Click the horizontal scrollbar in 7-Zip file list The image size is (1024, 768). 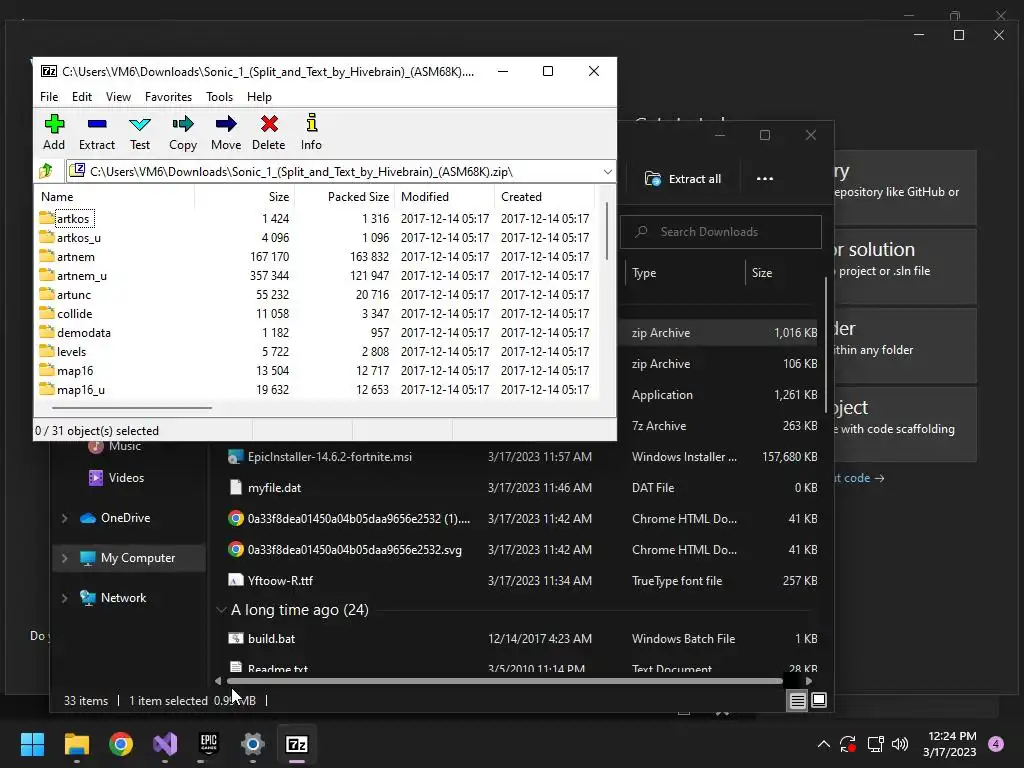(132, 408)
